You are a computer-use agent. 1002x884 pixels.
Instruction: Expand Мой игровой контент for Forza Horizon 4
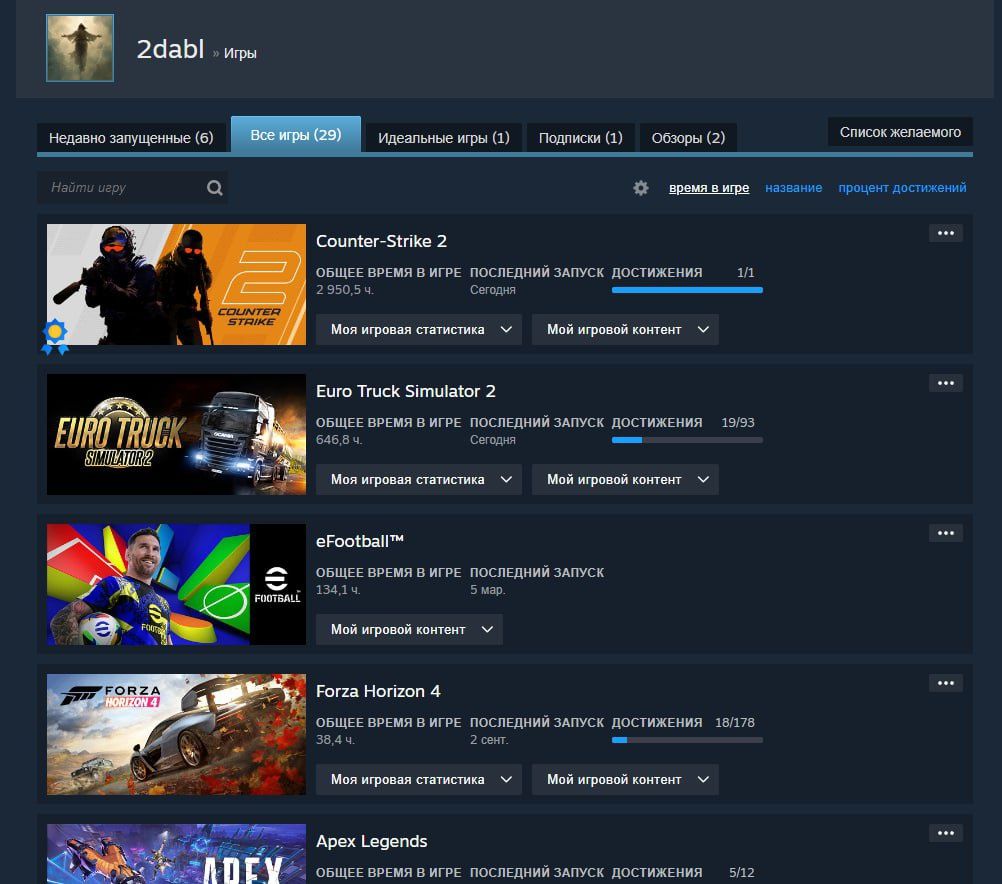tap(625, 780)
